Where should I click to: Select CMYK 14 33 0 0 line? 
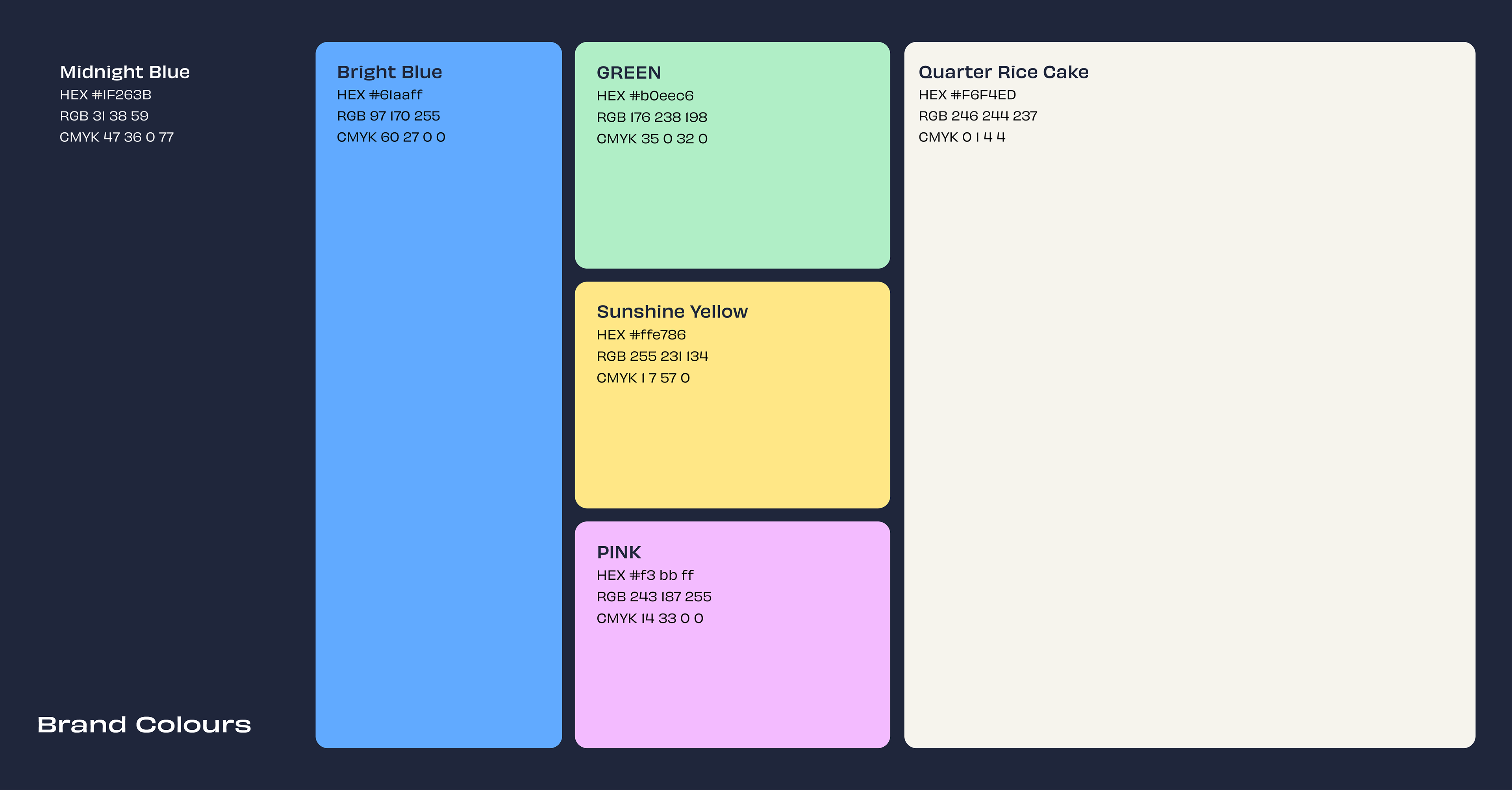(x=650, y=619)
